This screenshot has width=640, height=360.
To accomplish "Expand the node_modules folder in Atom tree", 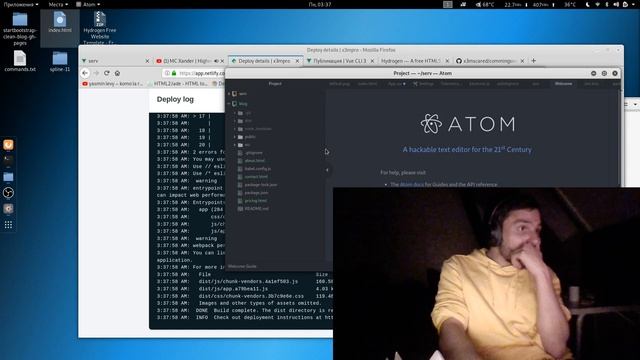I will [253, 129].
